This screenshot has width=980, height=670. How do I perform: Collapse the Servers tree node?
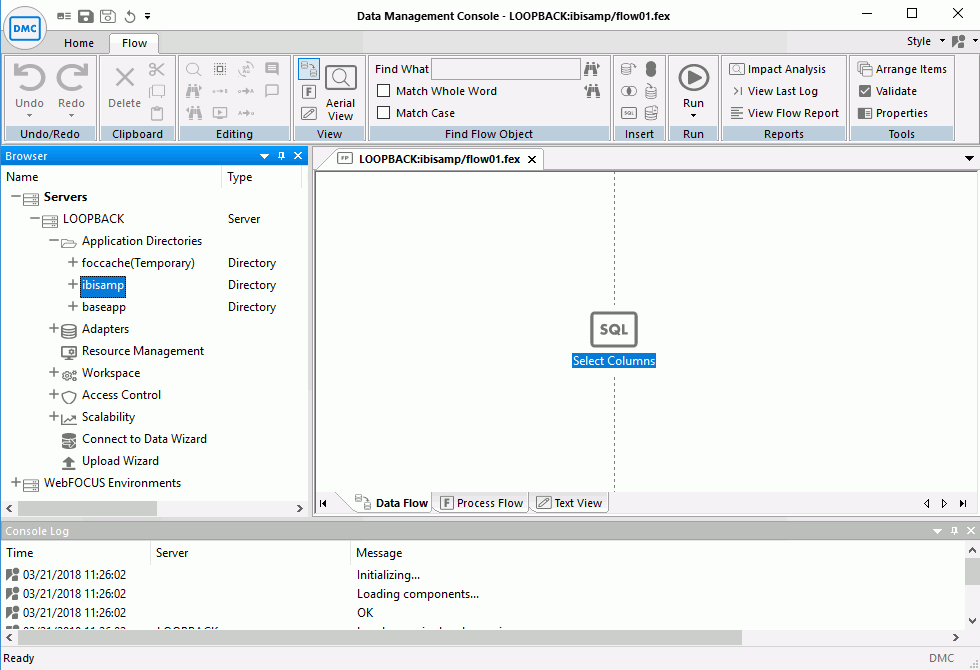coord(16,197)
